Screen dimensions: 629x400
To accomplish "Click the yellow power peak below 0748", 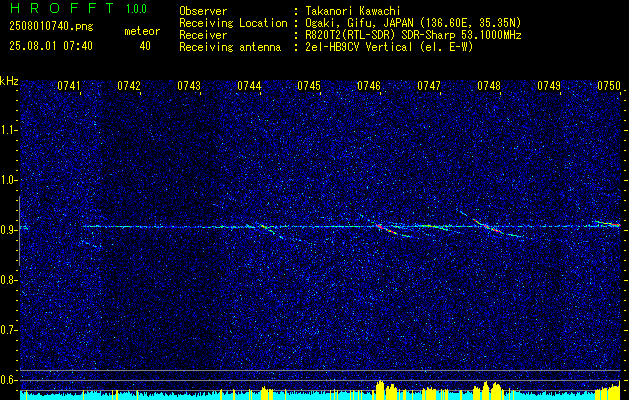I will (x=487, y=390).
